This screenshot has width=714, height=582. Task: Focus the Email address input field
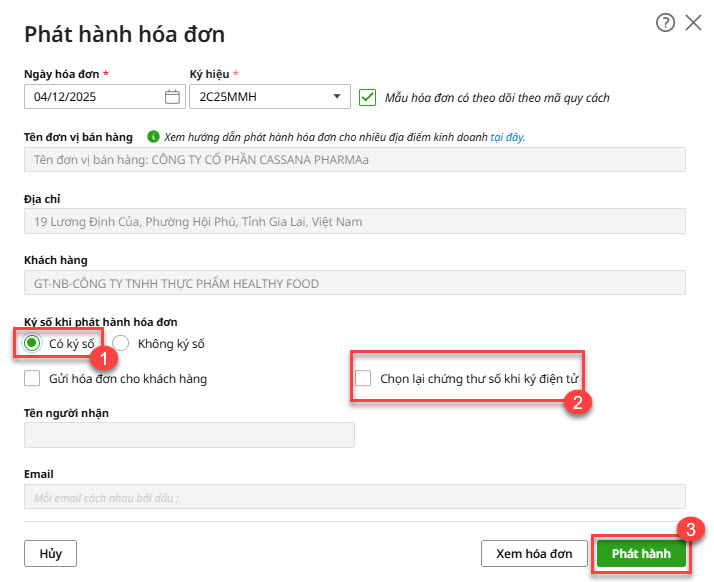pos(354,497)
